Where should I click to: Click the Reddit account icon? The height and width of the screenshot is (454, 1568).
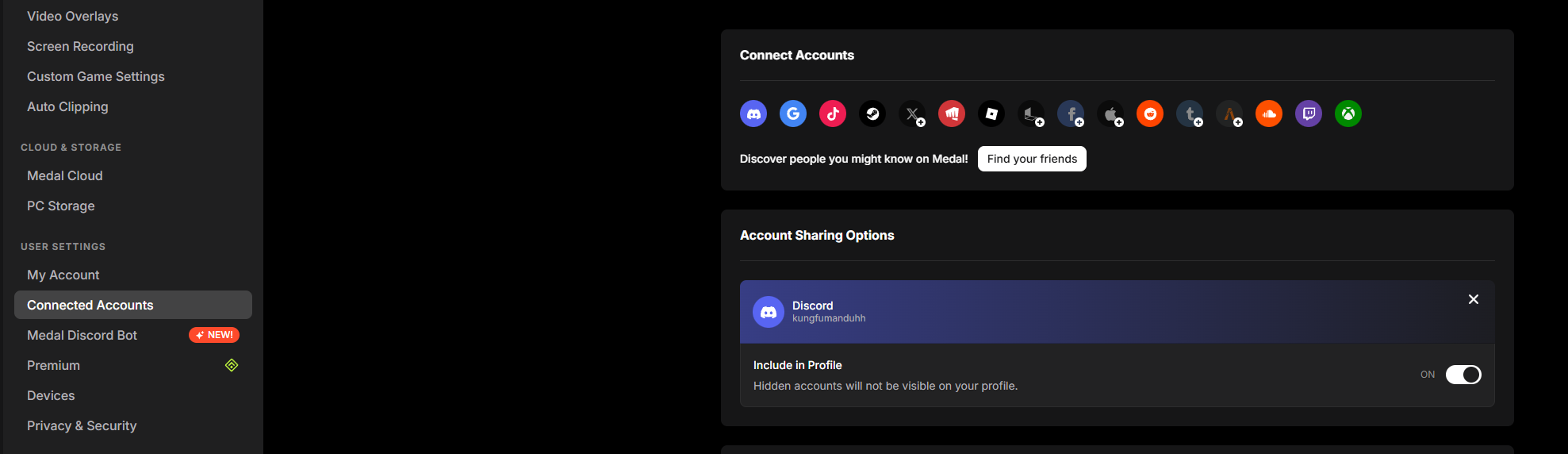click(1150, 113)
